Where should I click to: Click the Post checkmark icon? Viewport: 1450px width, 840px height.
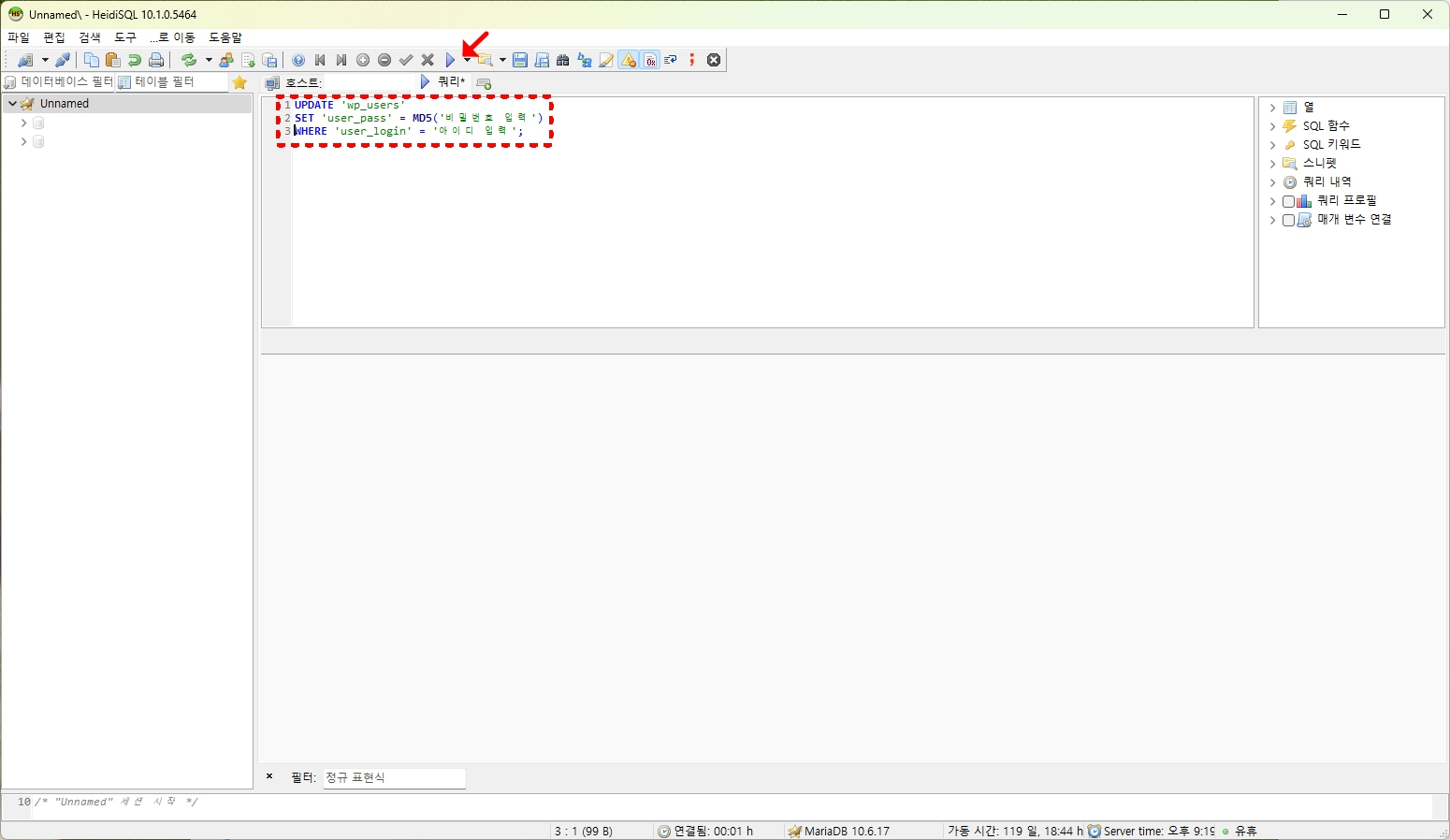coord(406,60)
